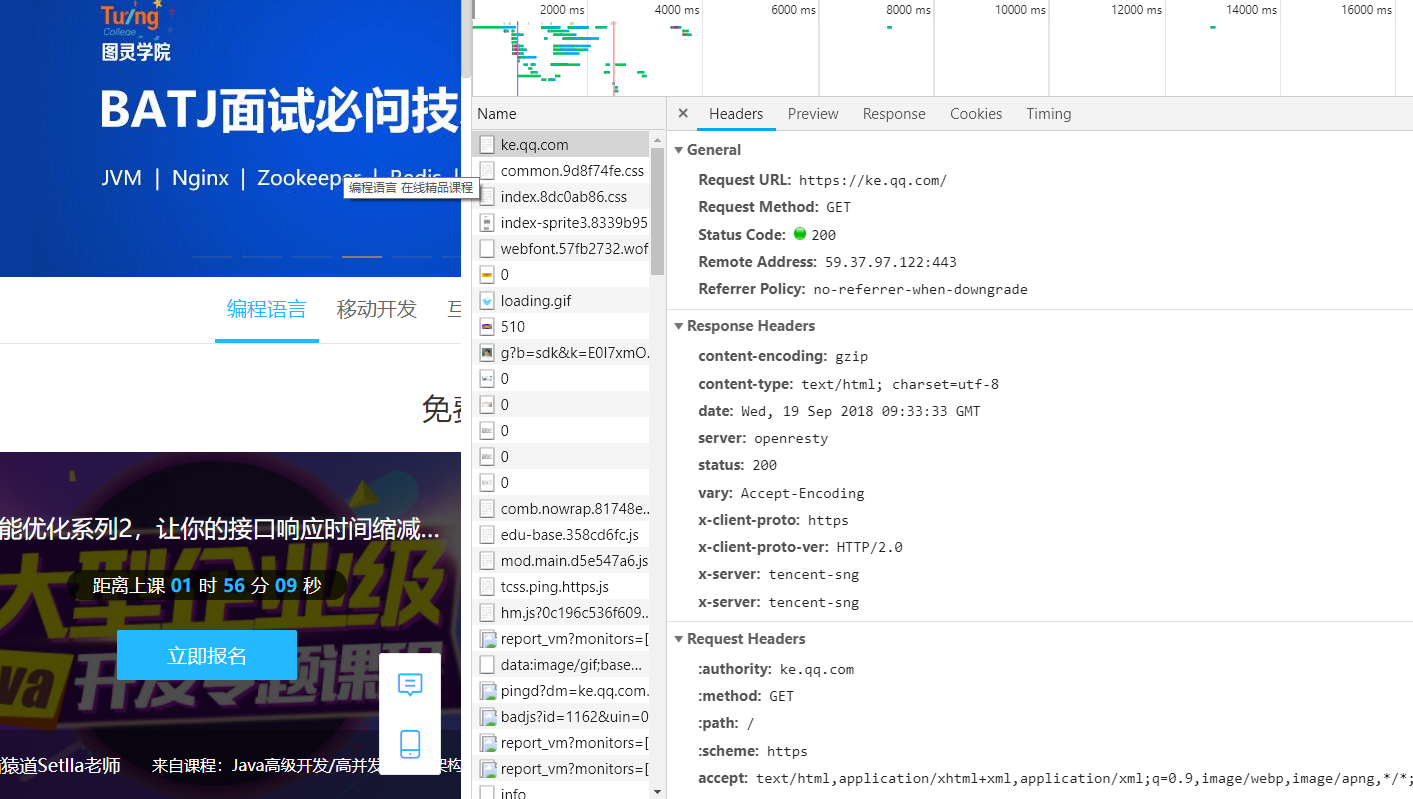Click the fourth banner carousel indicator

[x=362, y=257]
